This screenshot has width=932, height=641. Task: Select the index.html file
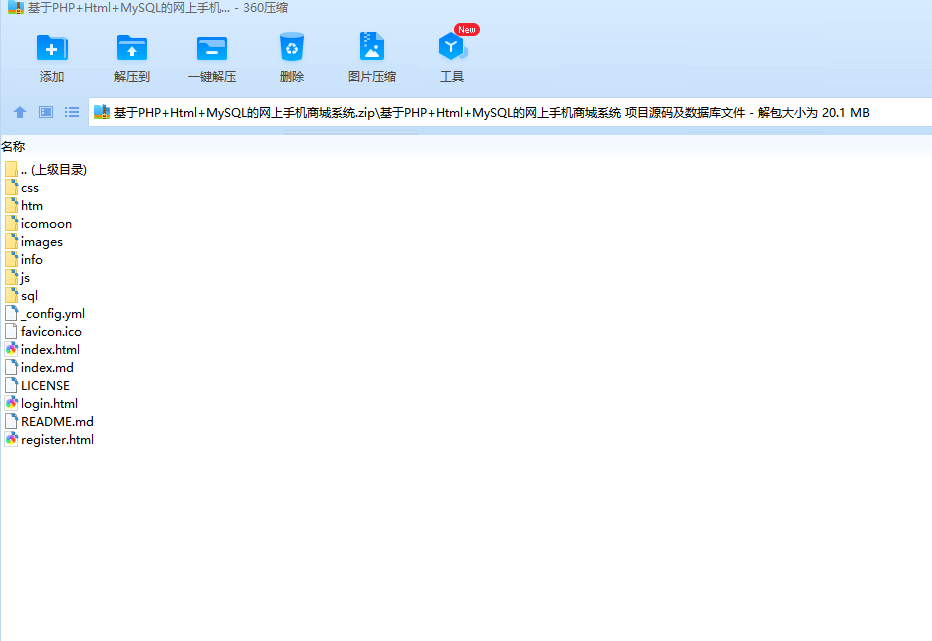[42, 350]
